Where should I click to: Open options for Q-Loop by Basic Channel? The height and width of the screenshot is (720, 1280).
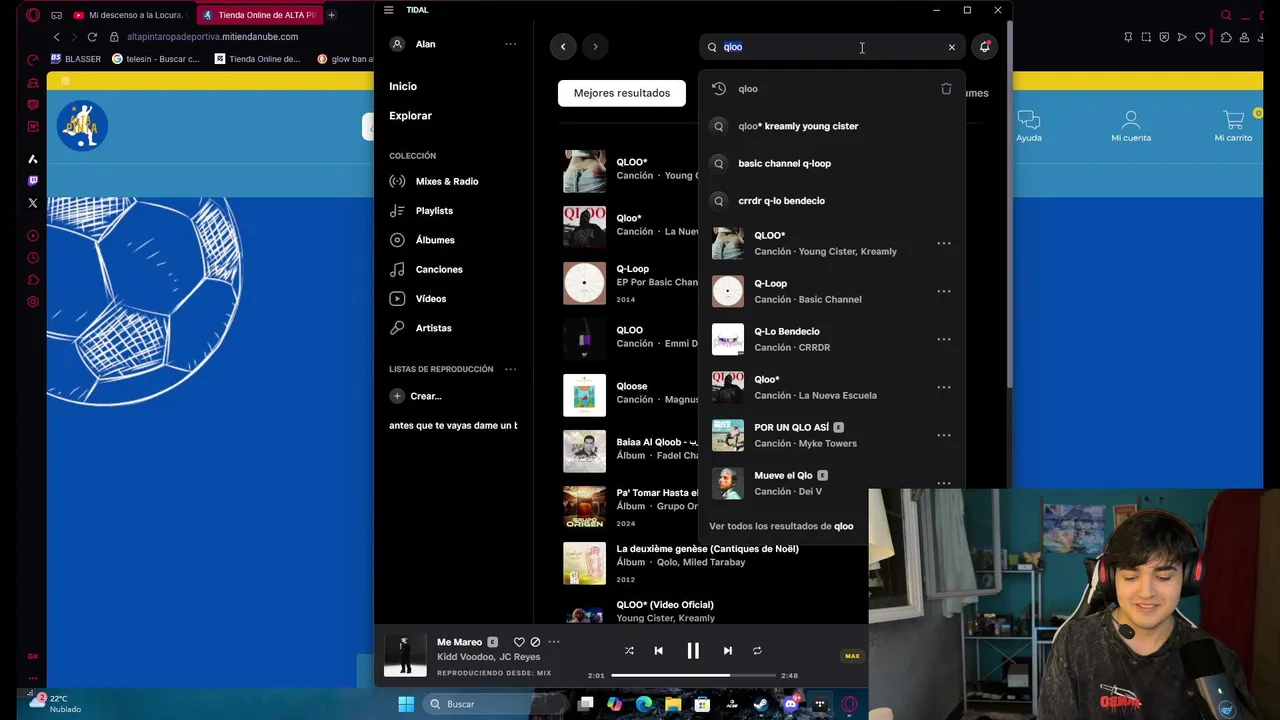(x=944, y=291)
